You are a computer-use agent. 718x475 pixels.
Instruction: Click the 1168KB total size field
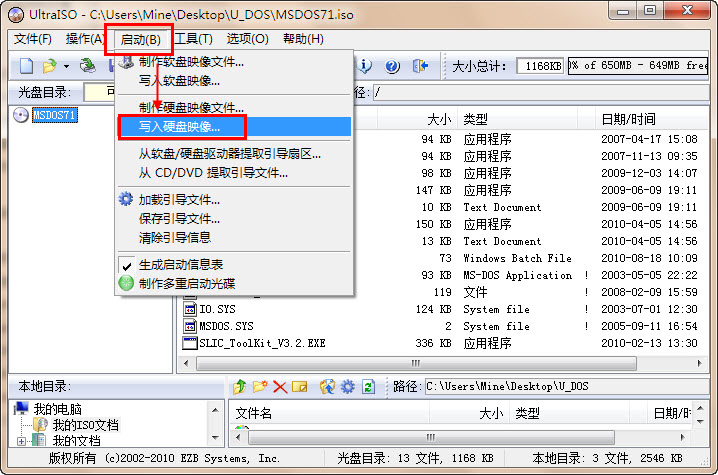point(540,66)
